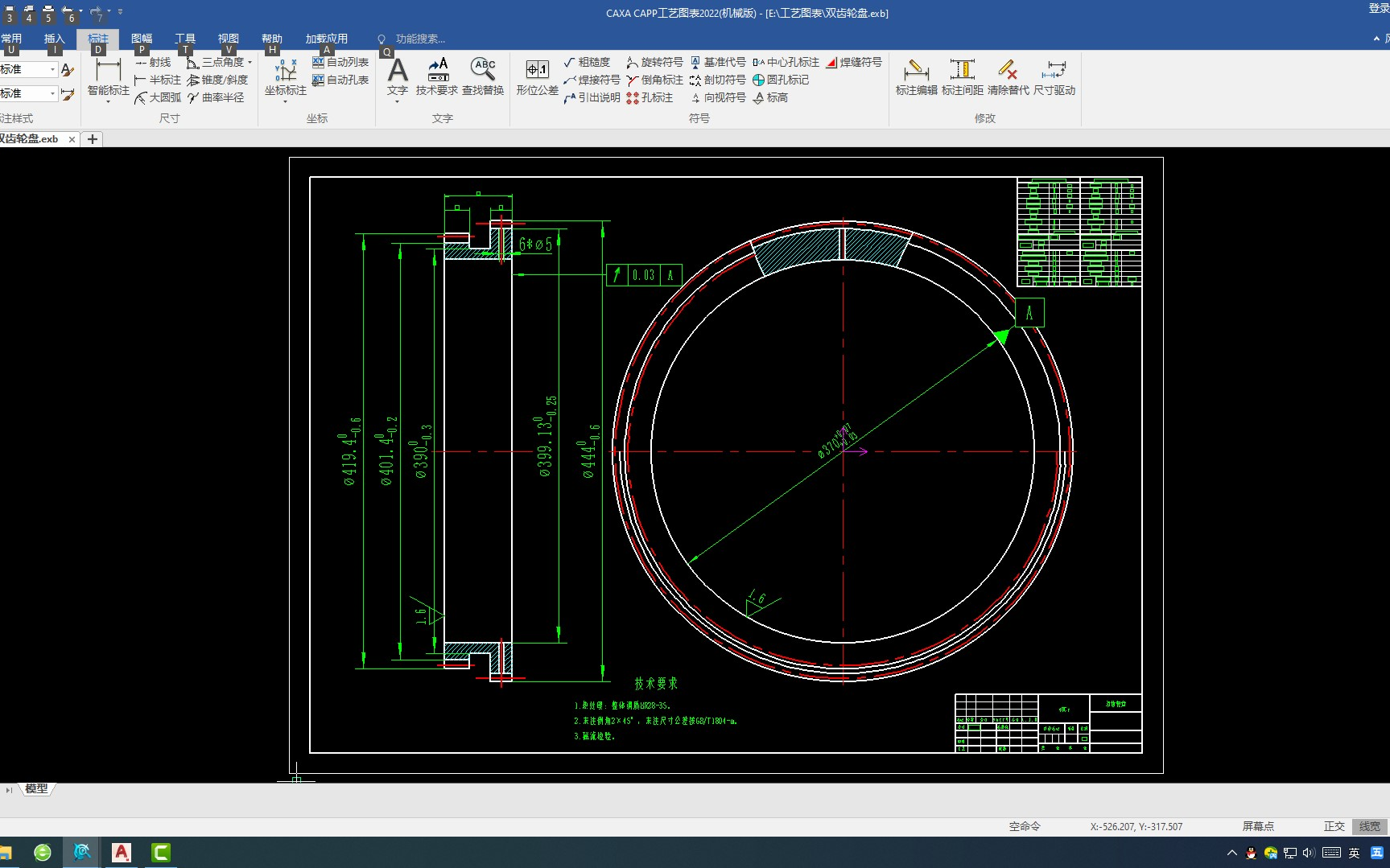The width and height of the screenshot is (1390, 868).
Task: Open the 屏幕点 snap mode selector
Action: coord(1257,826)
